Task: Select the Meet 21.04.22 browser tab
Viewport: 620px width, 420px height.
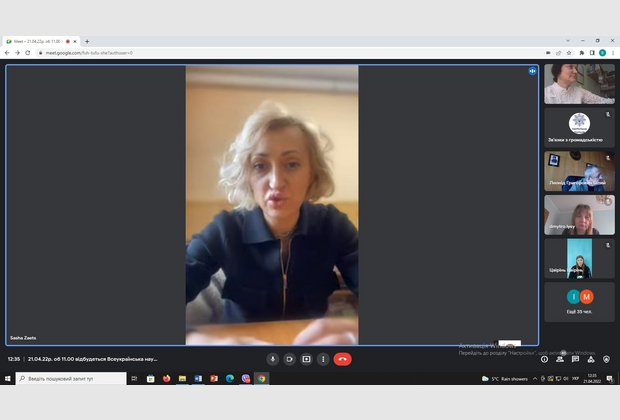Action: coord(41,42)
